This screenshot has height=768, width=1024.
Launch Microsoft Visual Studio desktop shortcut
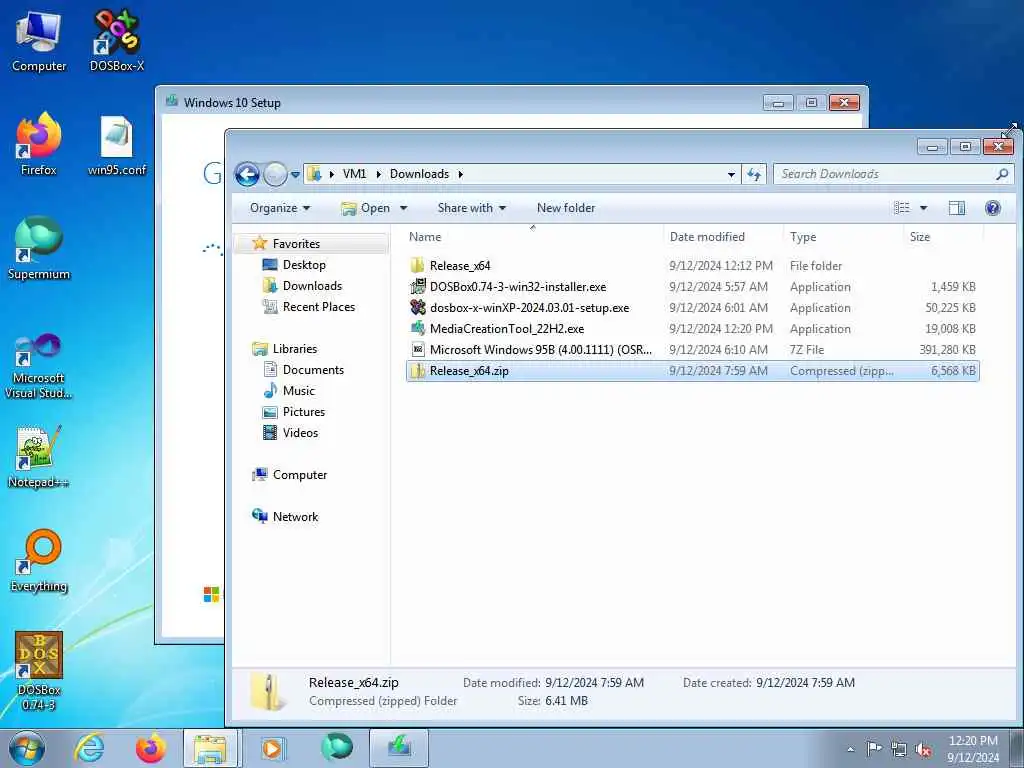click(39, 366)
